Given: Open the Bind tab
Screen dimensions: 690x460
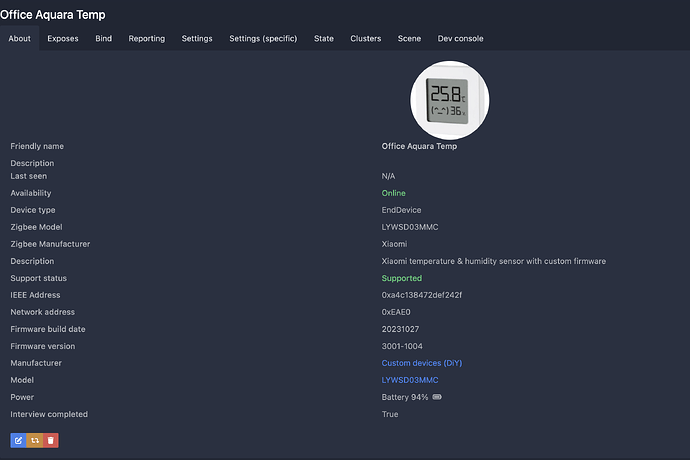Looking at the screenshot, I should [104, 38].
